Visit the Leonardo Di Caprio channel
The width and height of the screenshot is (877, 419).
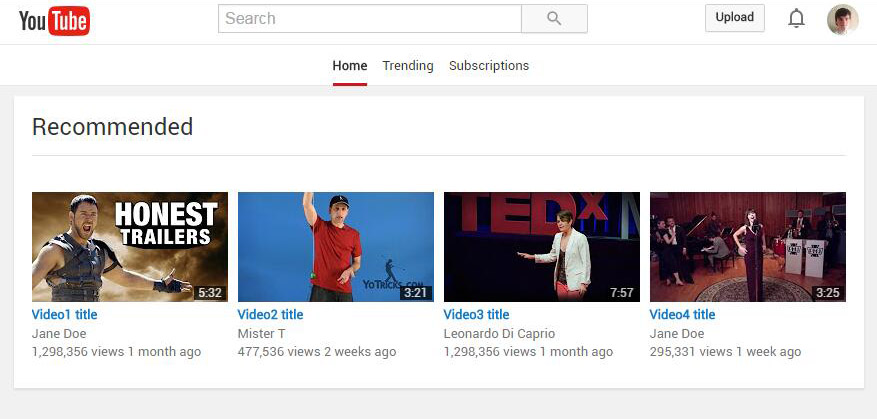[499, 334]
